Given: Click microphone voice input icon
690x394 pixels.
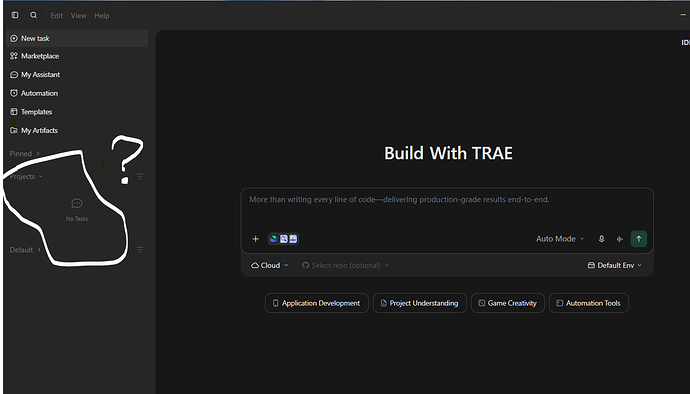Looking at the screenshot, I should [601, 239].
